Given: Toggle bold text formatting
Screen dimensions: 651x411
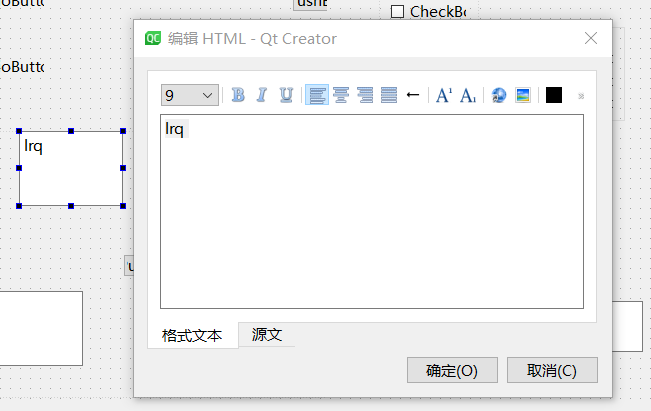Looking at the screenshot, I should click(x=238, y=95).
